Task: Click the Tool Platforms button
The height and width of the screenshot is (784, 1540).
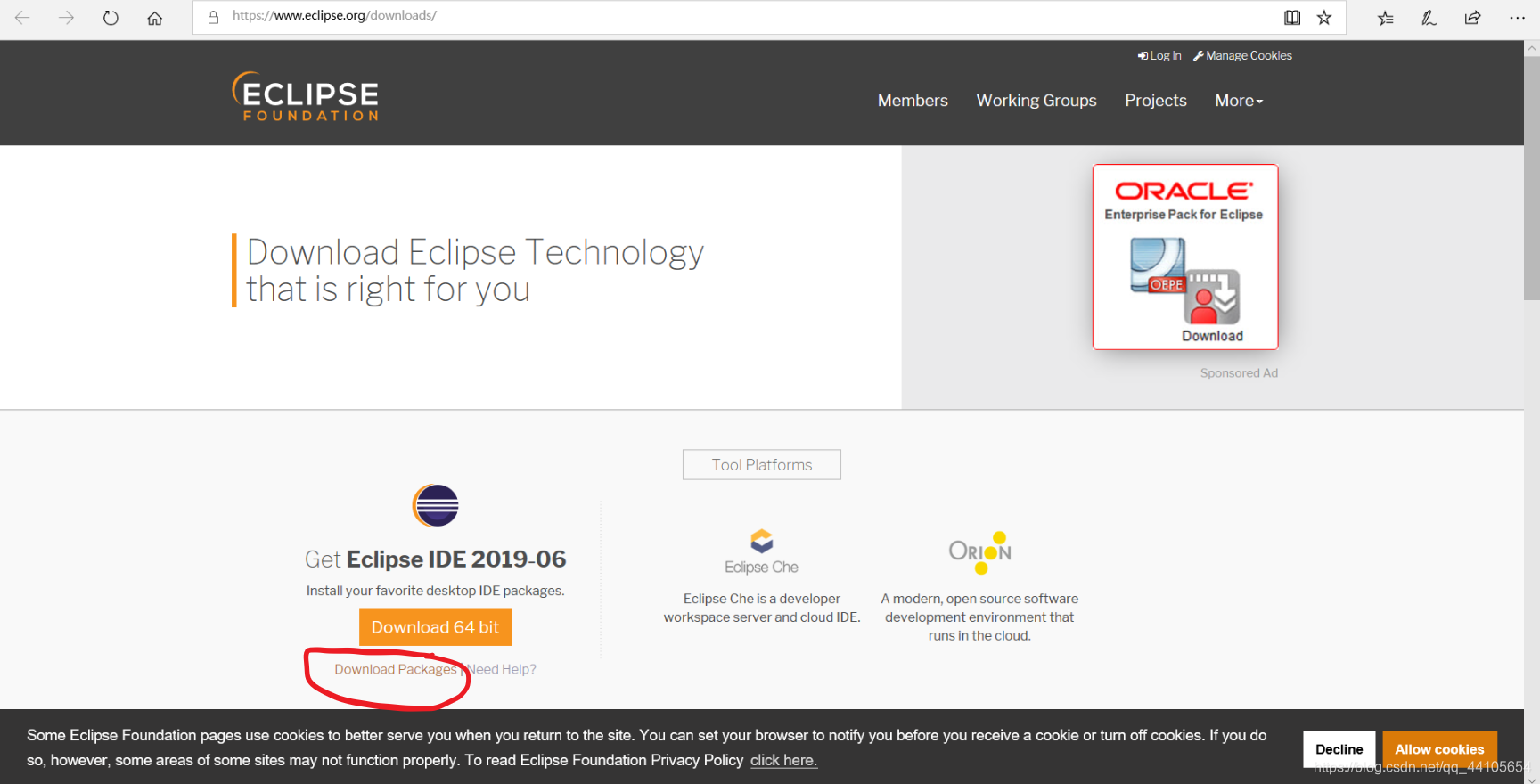Action: click(x=762, y=464)
